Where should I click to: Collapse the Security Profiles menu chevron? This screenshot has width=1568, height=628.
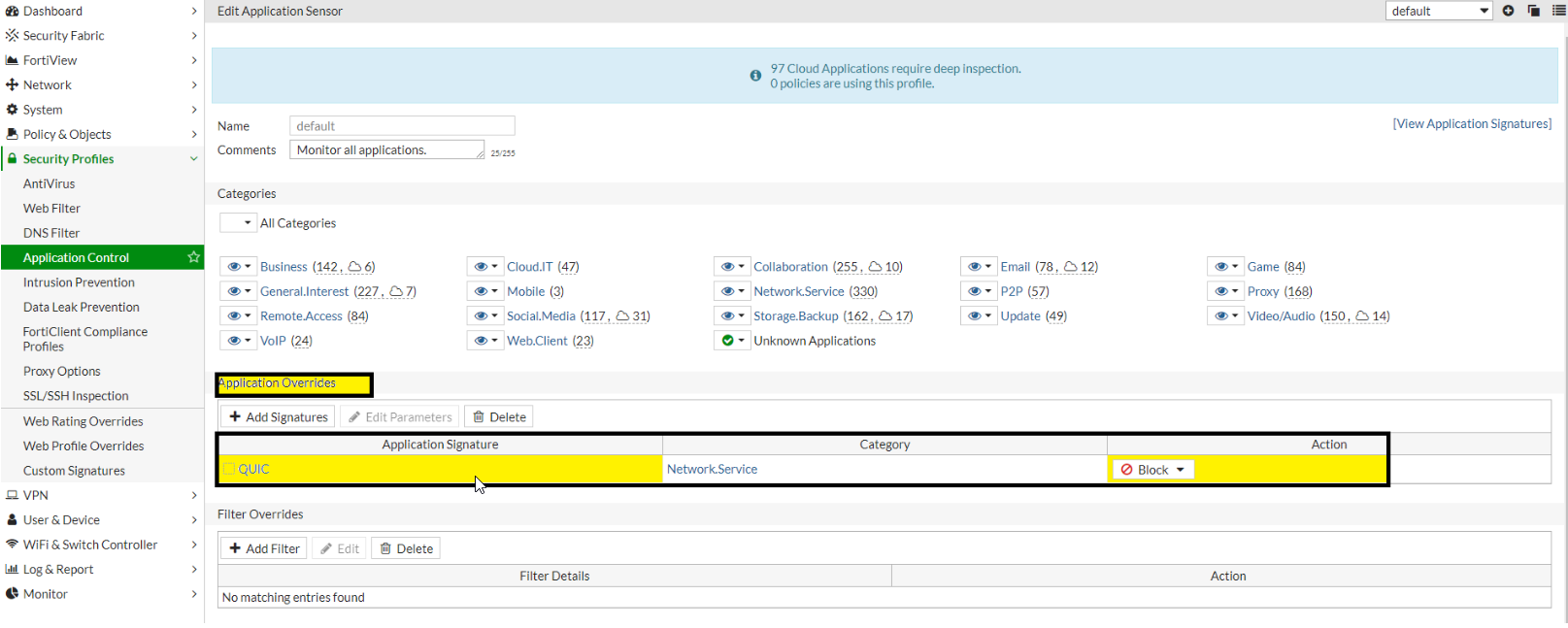tap(193, 158)
